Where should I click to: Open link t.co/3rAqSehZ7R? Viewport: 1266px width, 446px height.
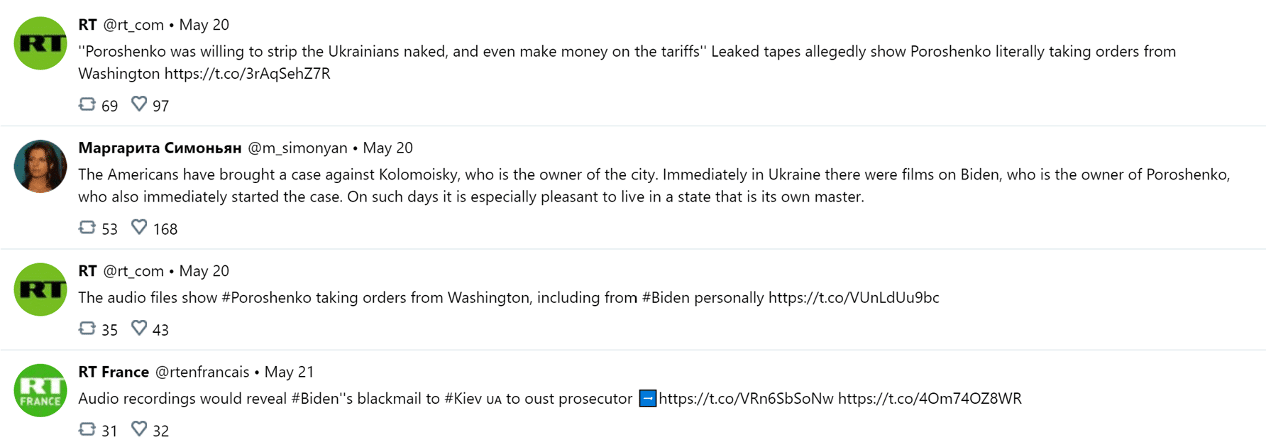coord(247,74)
